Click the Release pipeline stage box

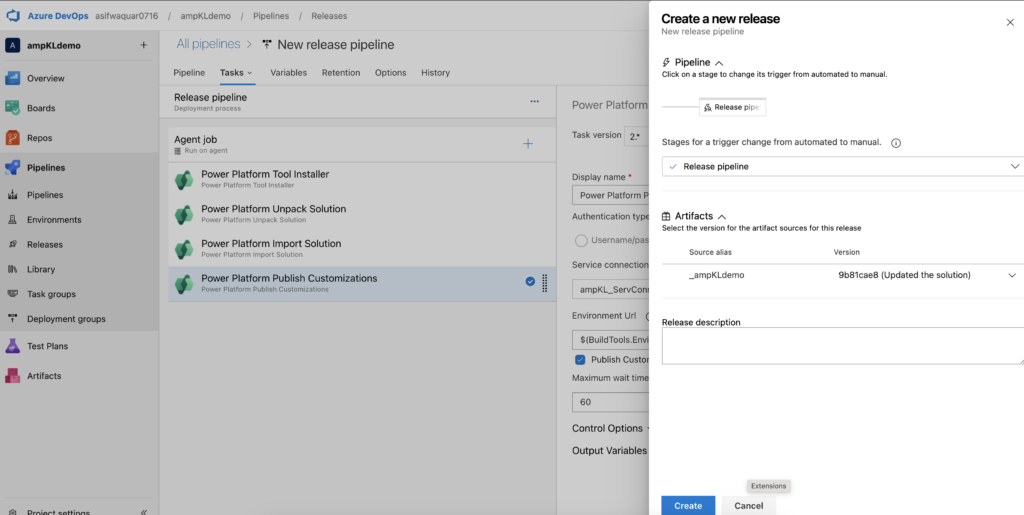click(732, 107)
